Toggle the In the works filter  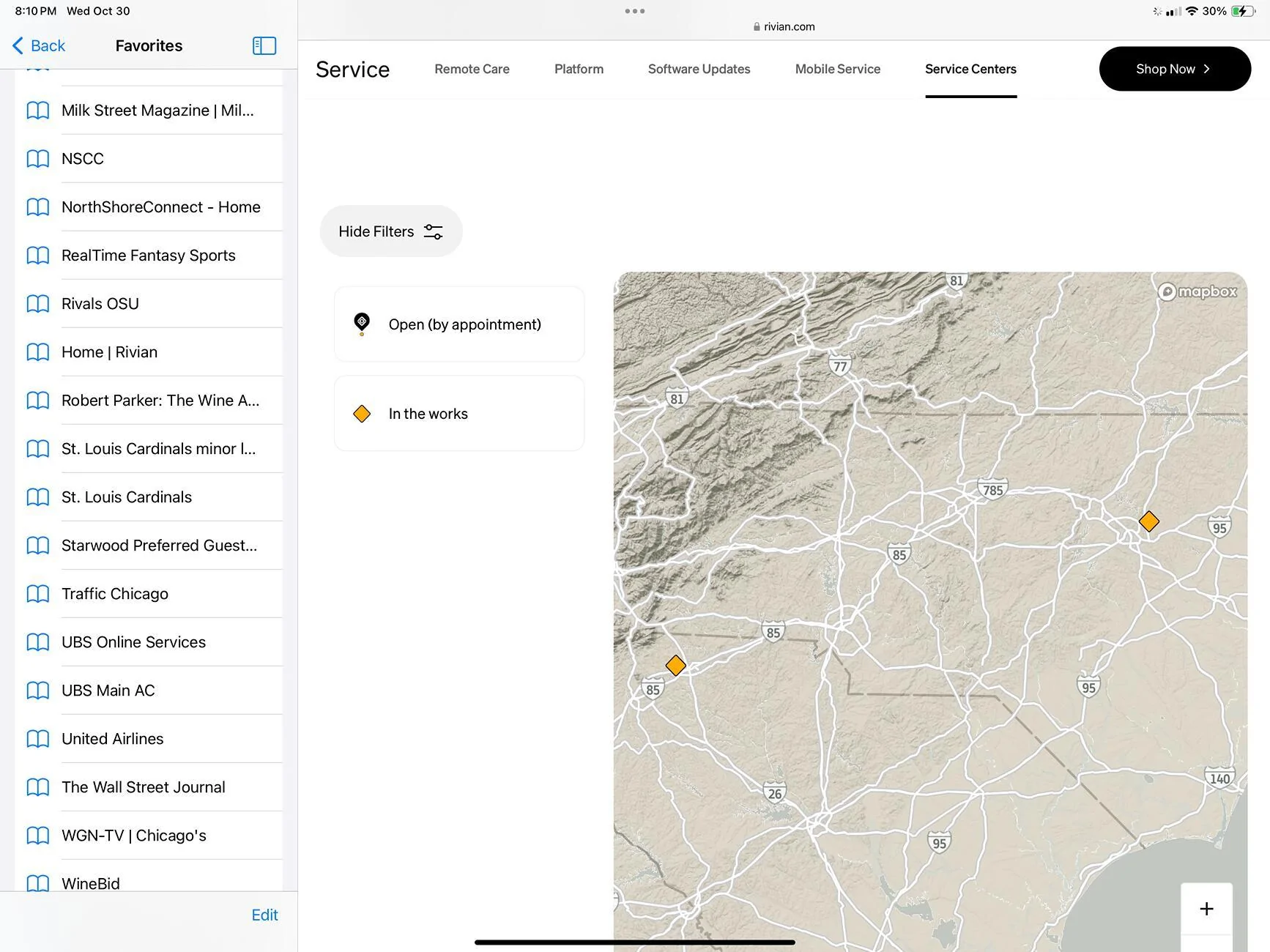coord(459,414)
